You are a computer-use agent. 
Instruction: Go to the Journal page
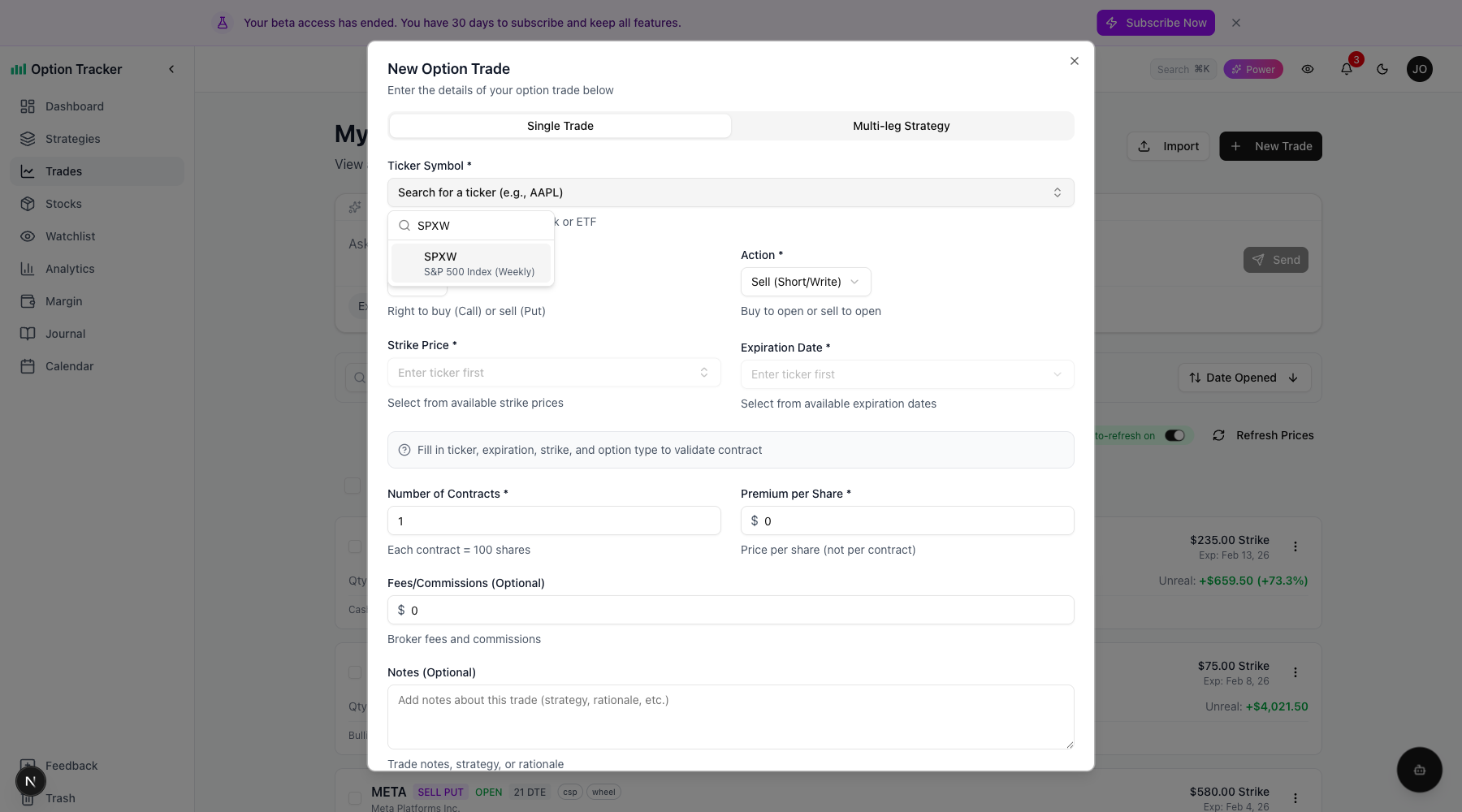click(65, 334)
